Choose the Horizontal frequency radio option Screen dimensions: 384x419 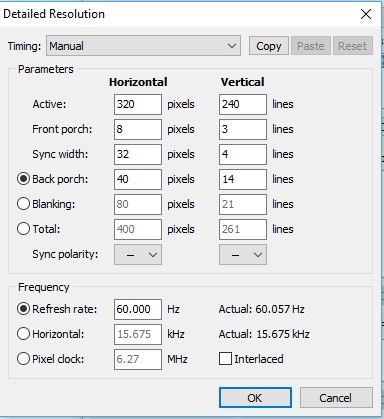(23, 334)
